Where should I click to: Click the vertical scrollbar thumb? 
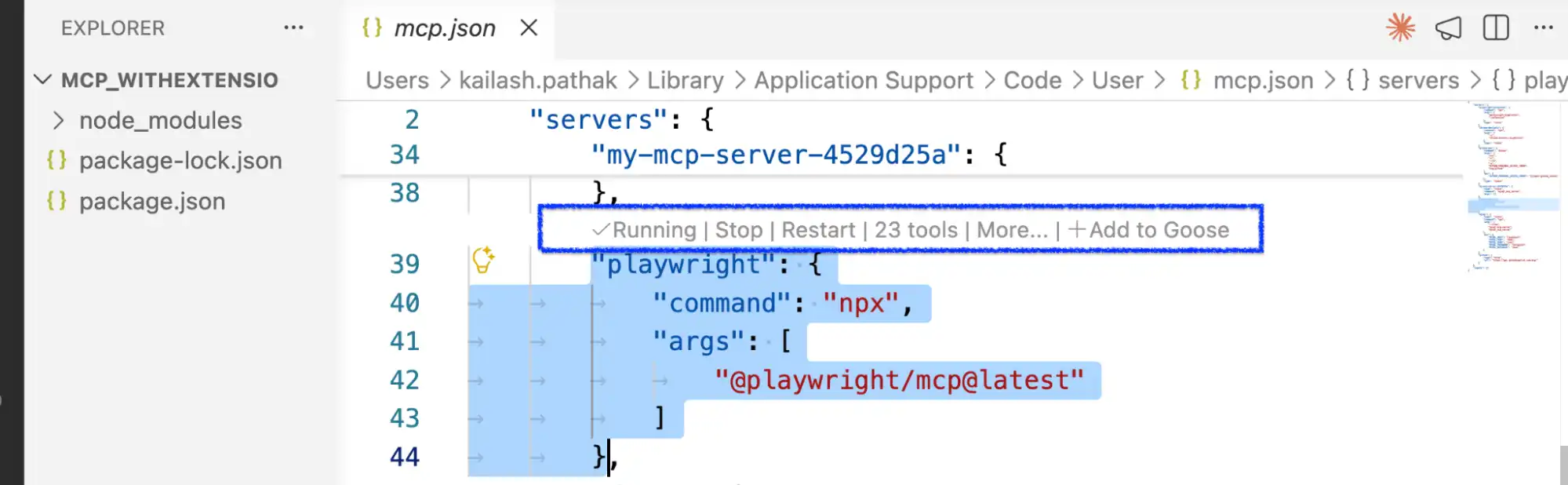1563,465
